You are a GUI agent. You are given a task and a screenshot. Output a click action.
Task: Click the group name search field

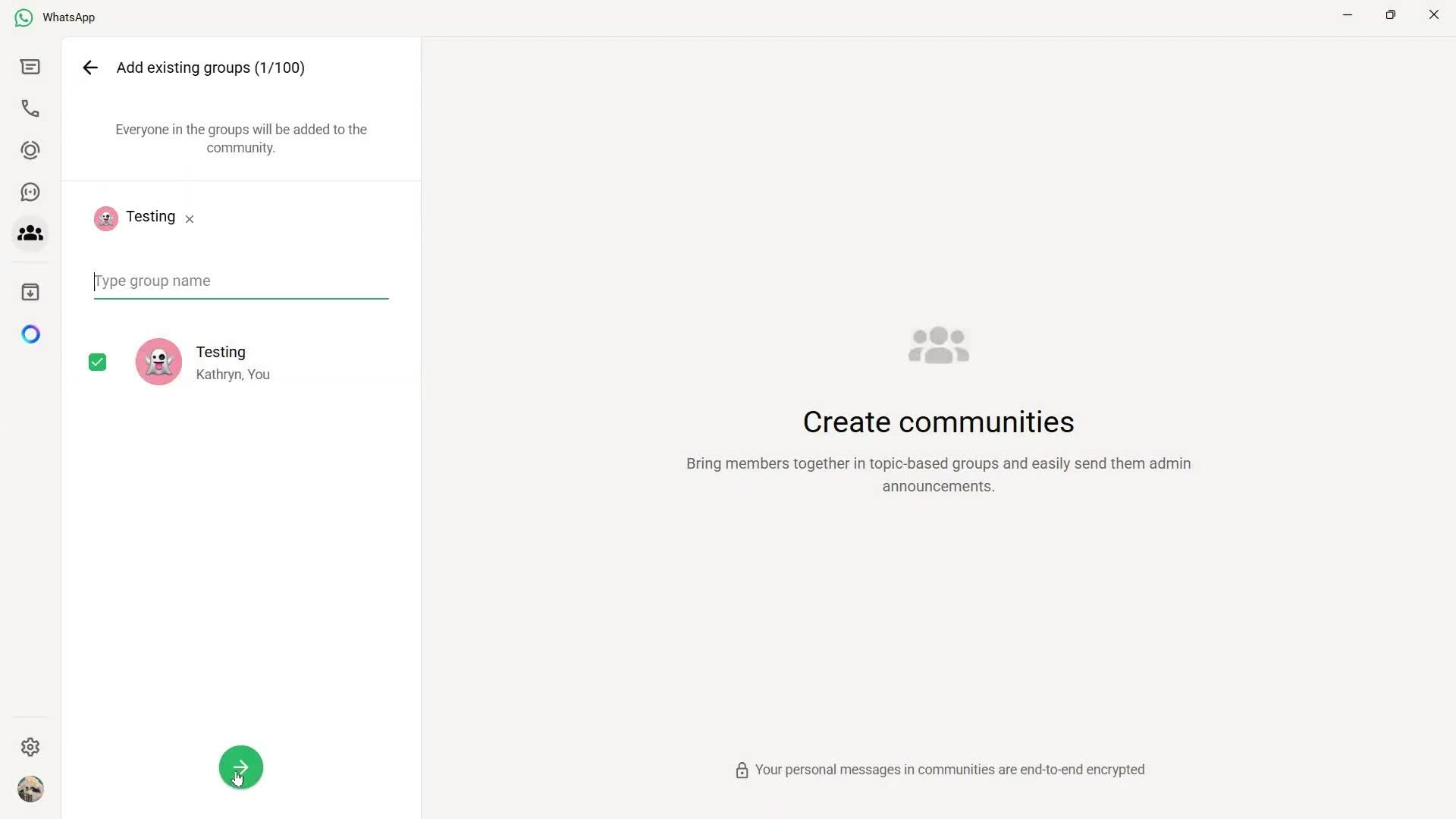[240, 281]
